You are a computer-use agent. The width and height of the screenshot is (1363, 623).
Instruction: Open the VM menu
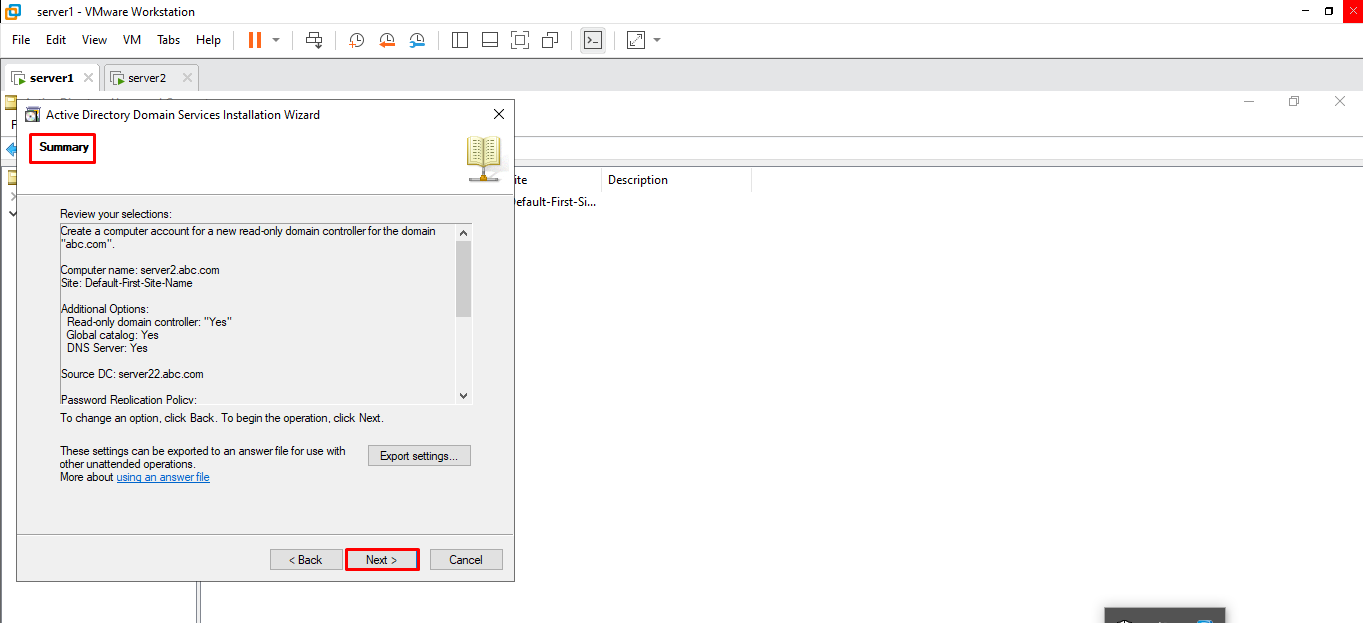click(x=132, y=40)
